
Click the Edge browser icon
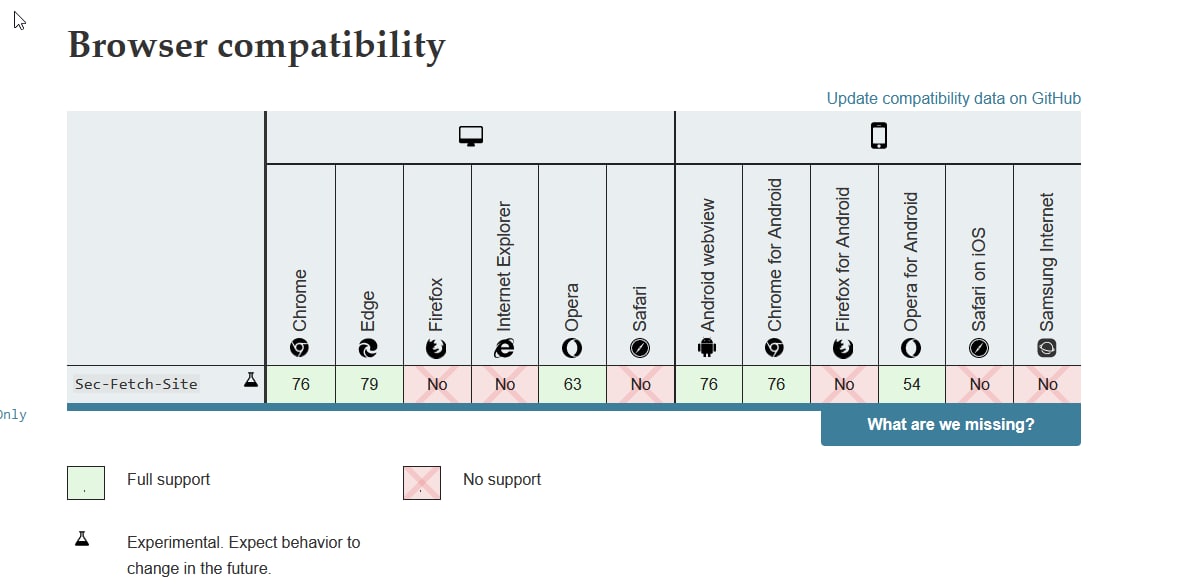pyautogui.click(x=369, y=348)
